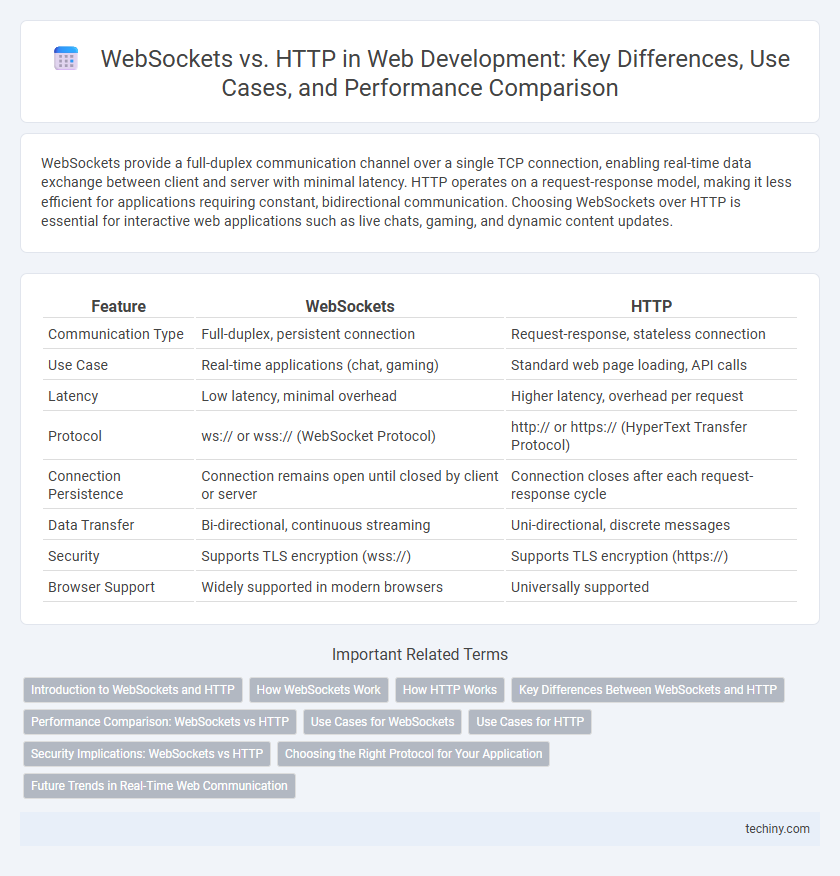840x876 pixels.
Task: Click the article title heading
Action: 445,73
